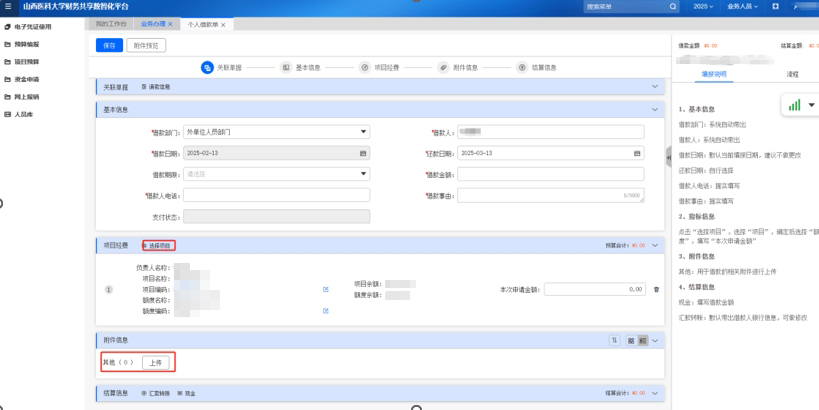Click the hamburger menu icon at top left
The height and width of the screenshot is (410, 819).
7,7
